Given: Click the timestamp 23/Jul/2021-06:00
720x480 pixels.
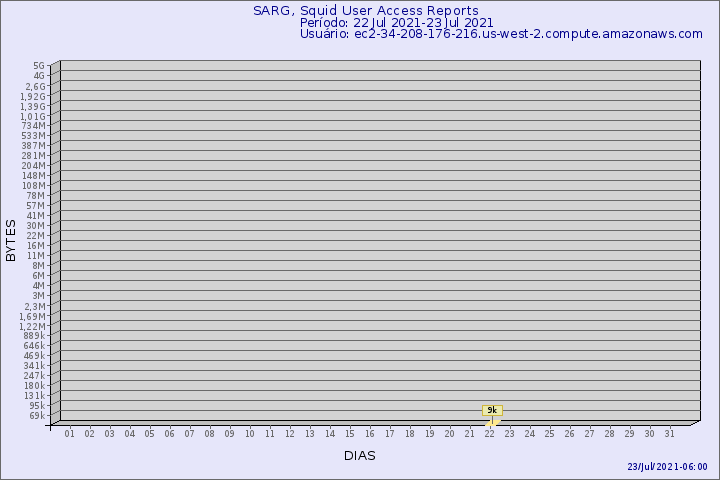Looking at the screenshot, I should point(667,467).
